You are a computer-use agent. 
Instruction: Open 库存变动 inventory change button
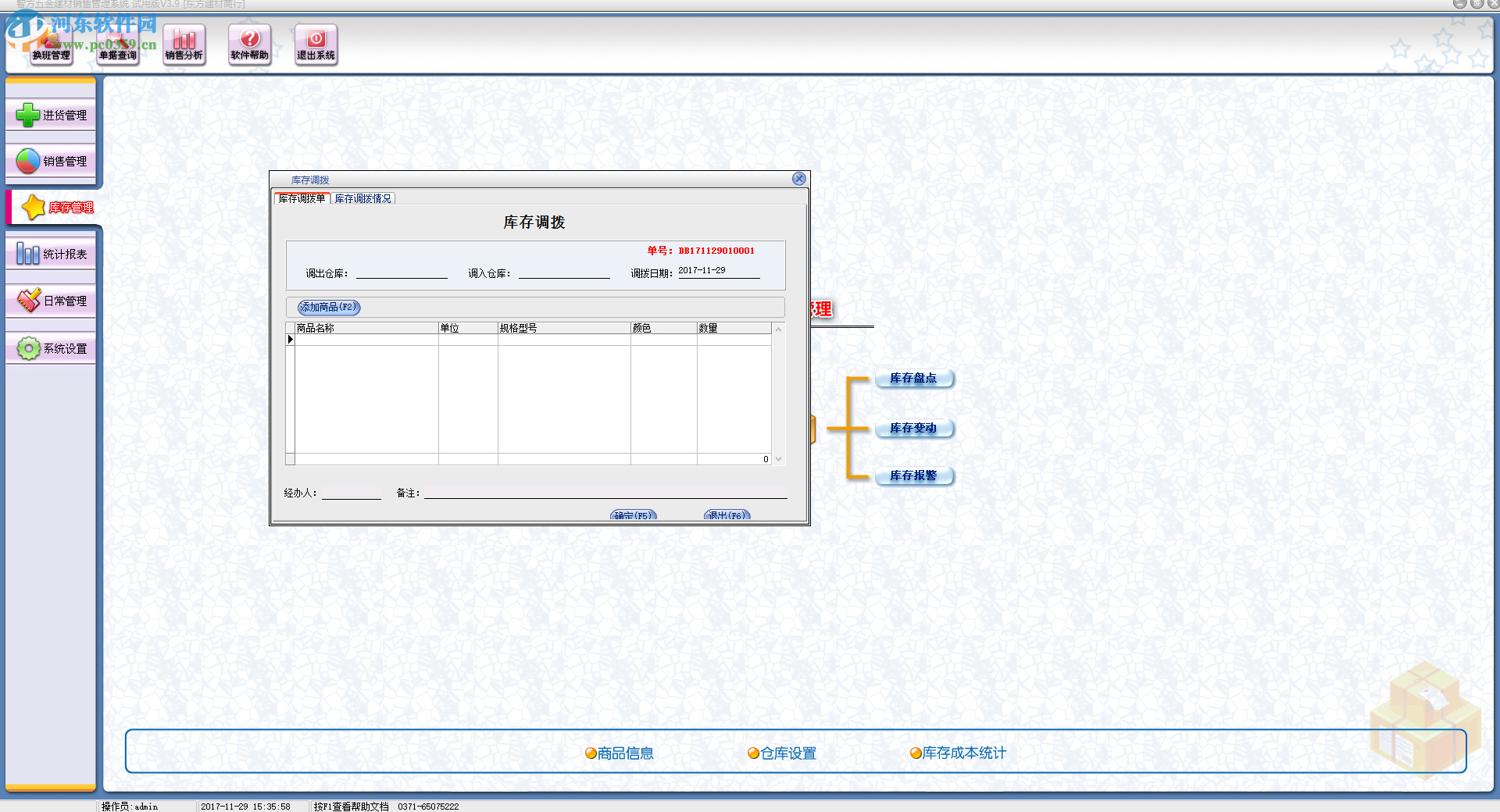pos(913,429)
